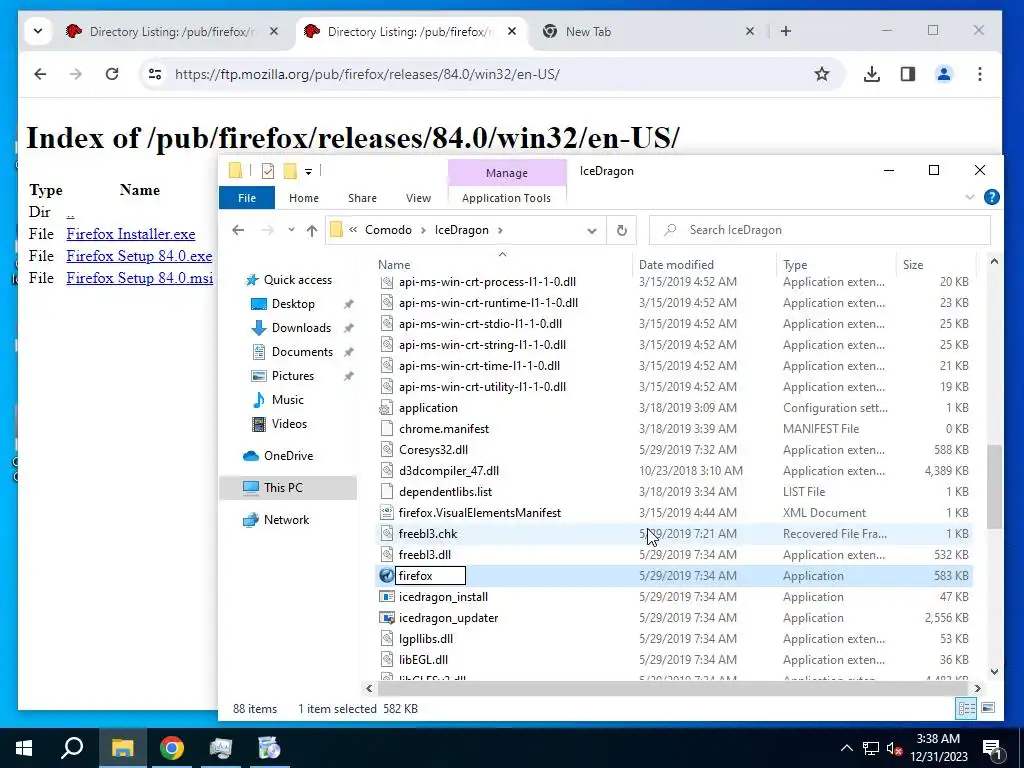The width and height of the screenshot is (1024, 768).
Task: Open Firefox Installer.exe link
Action: pyautogui.click(x=131, y=234)
